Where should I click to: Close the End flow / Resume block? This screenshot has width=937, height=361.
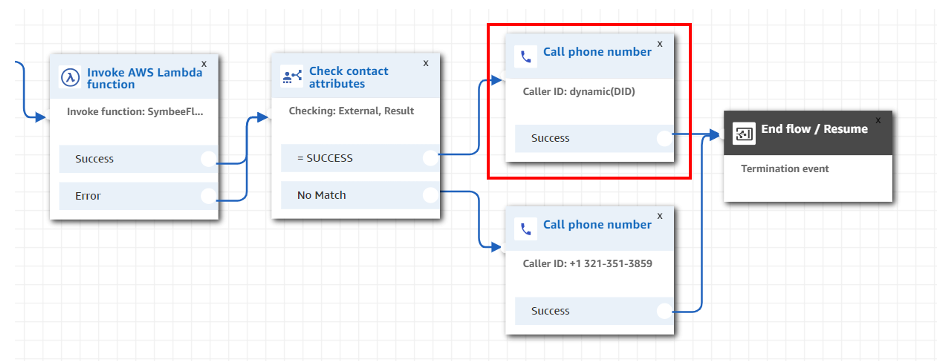(878, 120)
